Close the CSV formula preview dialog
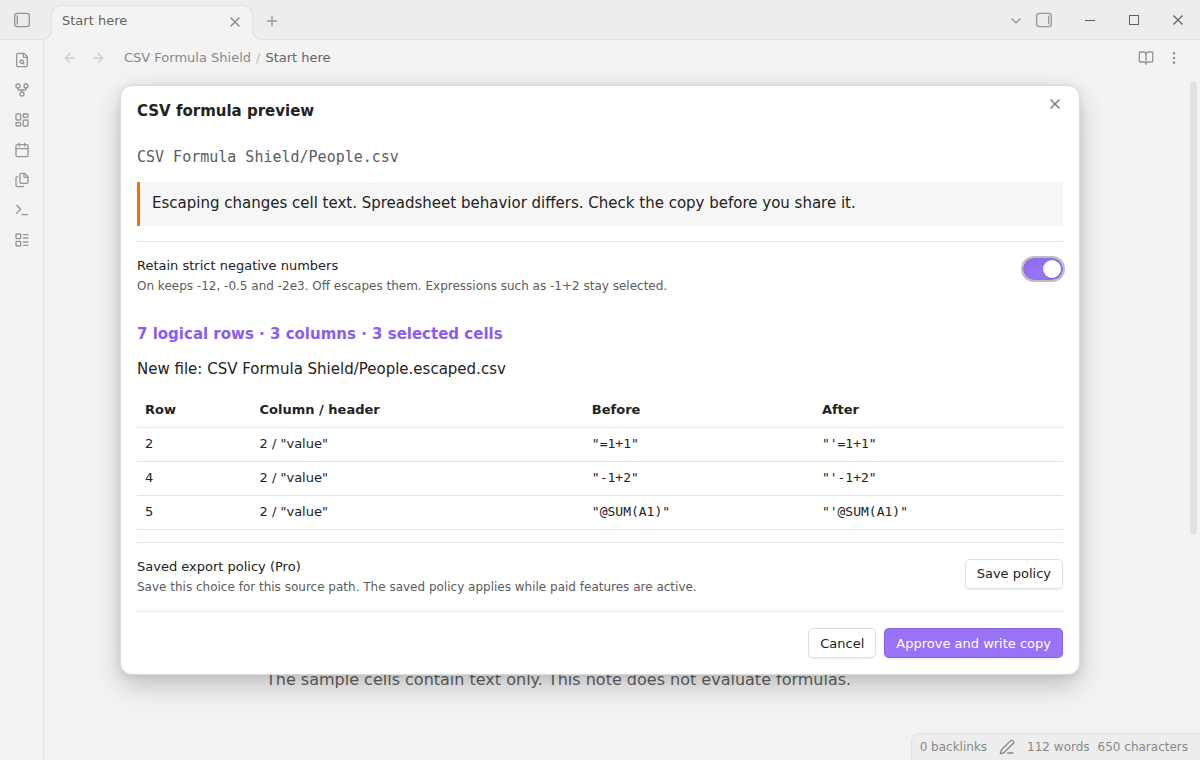The width and height of the screenshot is (1200, 760). pos(1054,104)
